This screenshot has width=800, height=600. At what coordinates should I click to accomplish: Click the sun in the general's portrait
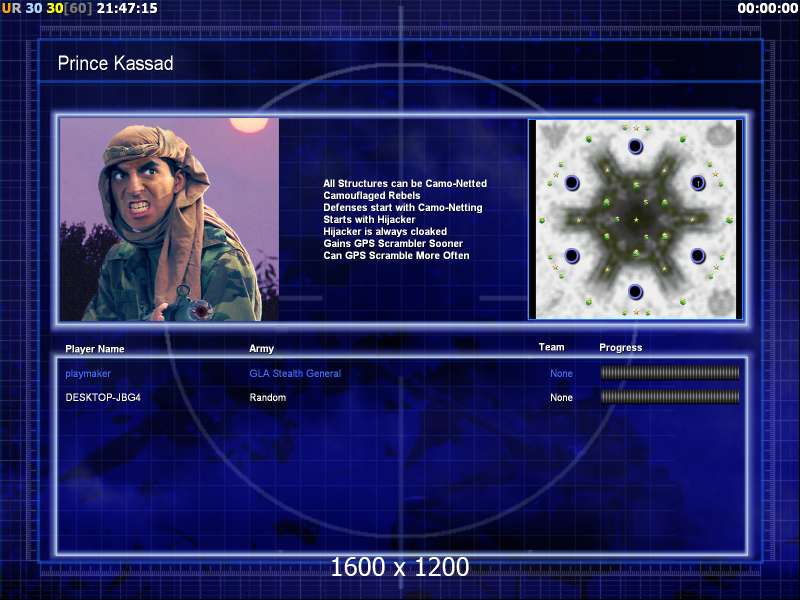pyautogui.click(x=245, y=125)
